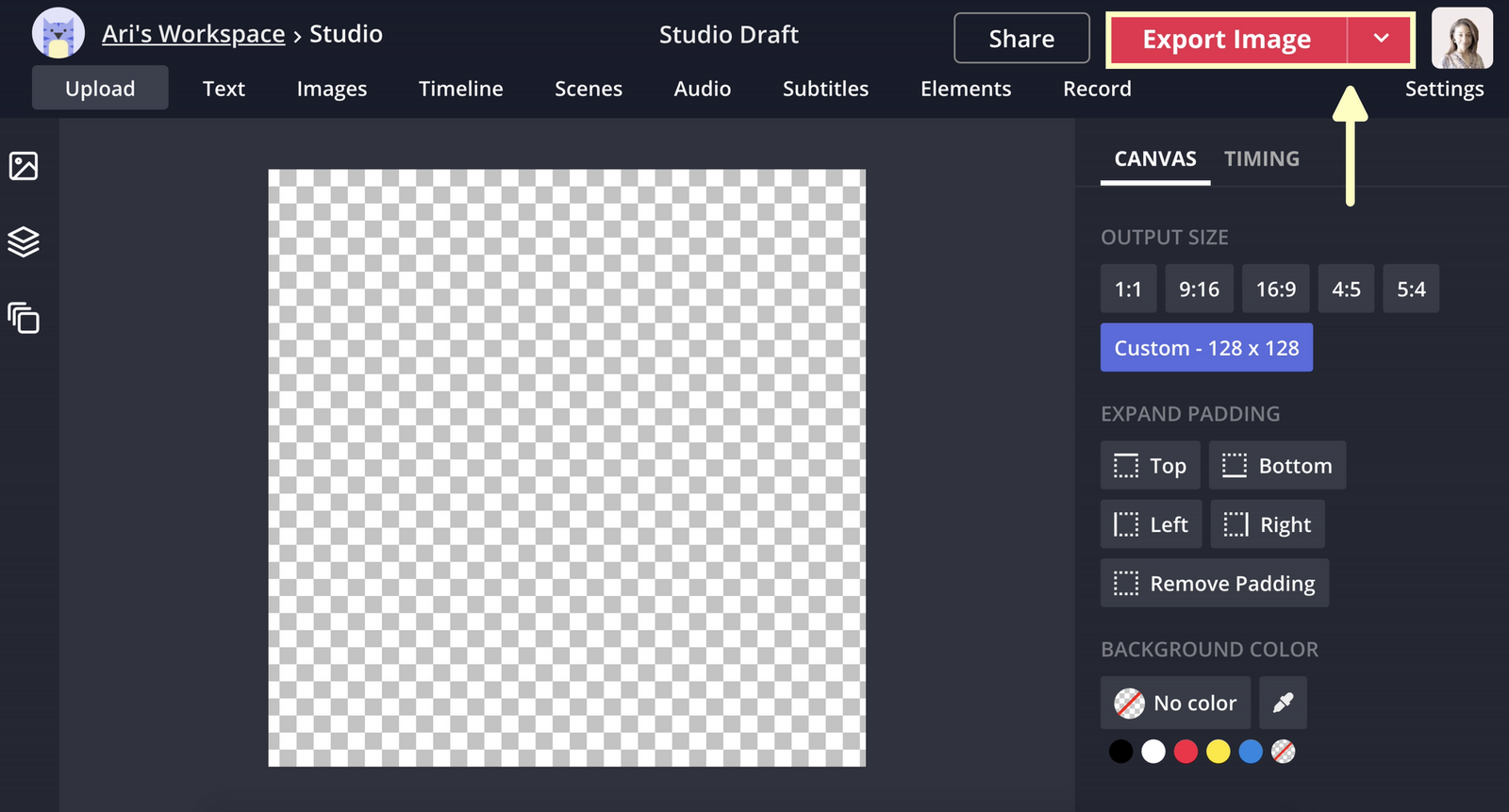1509x812 pixels.
Task: Select the 1:1 output size
Action: pyautogui.click(x=1128, y=290)
